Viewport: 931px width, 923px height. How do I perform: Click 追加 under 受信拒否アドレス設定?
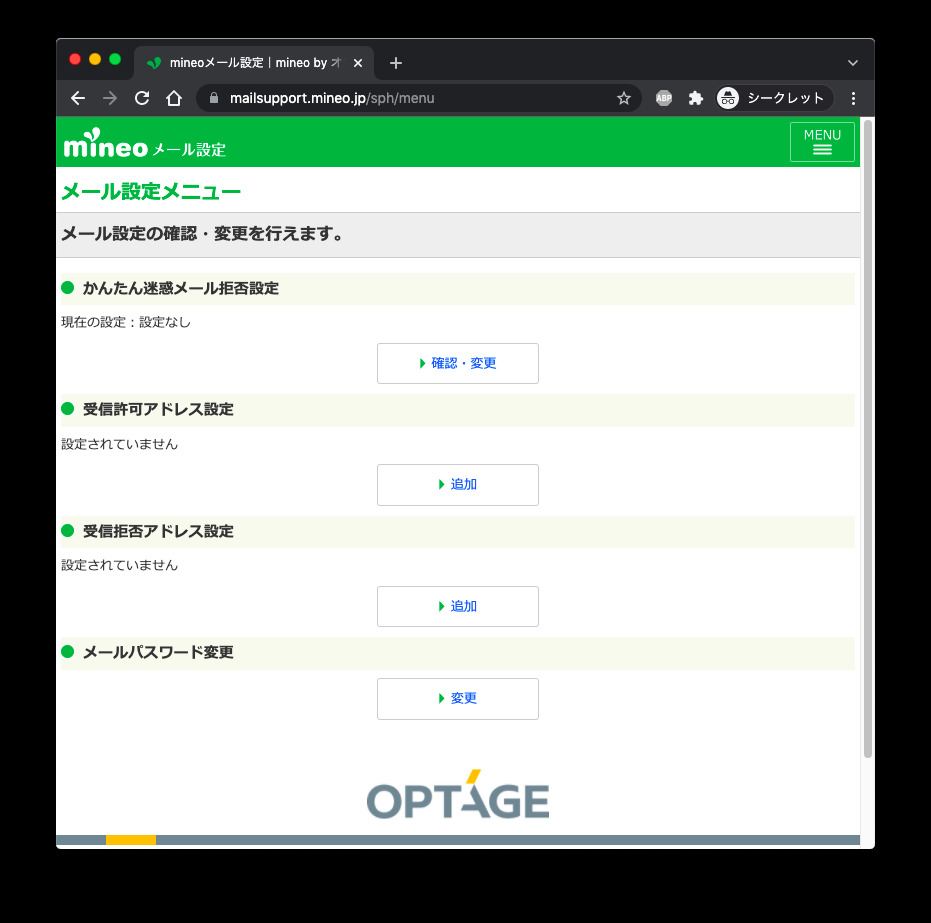(x=458, y=607)
